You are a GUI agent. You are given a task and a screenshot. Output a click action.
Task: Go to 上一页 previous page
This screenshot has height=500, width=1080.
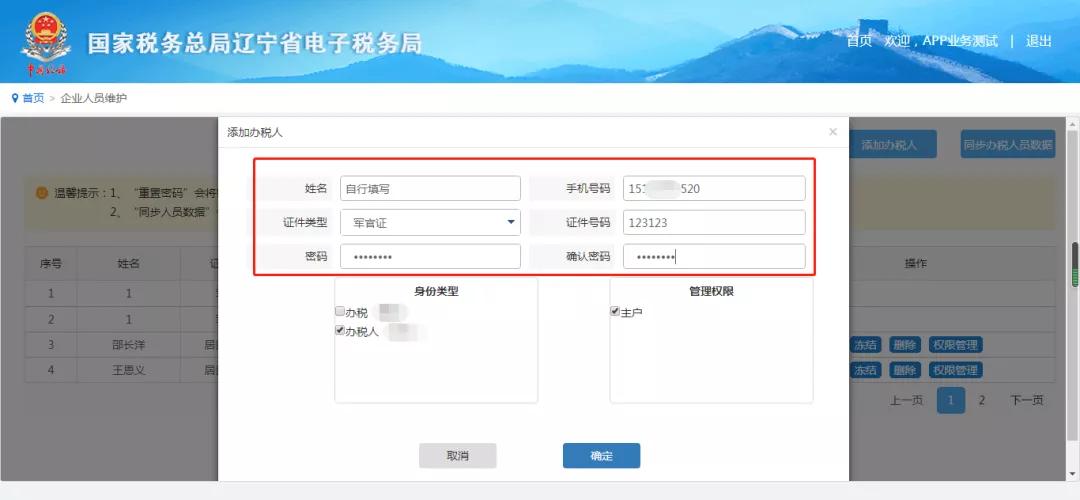click(x=906, y=400)
